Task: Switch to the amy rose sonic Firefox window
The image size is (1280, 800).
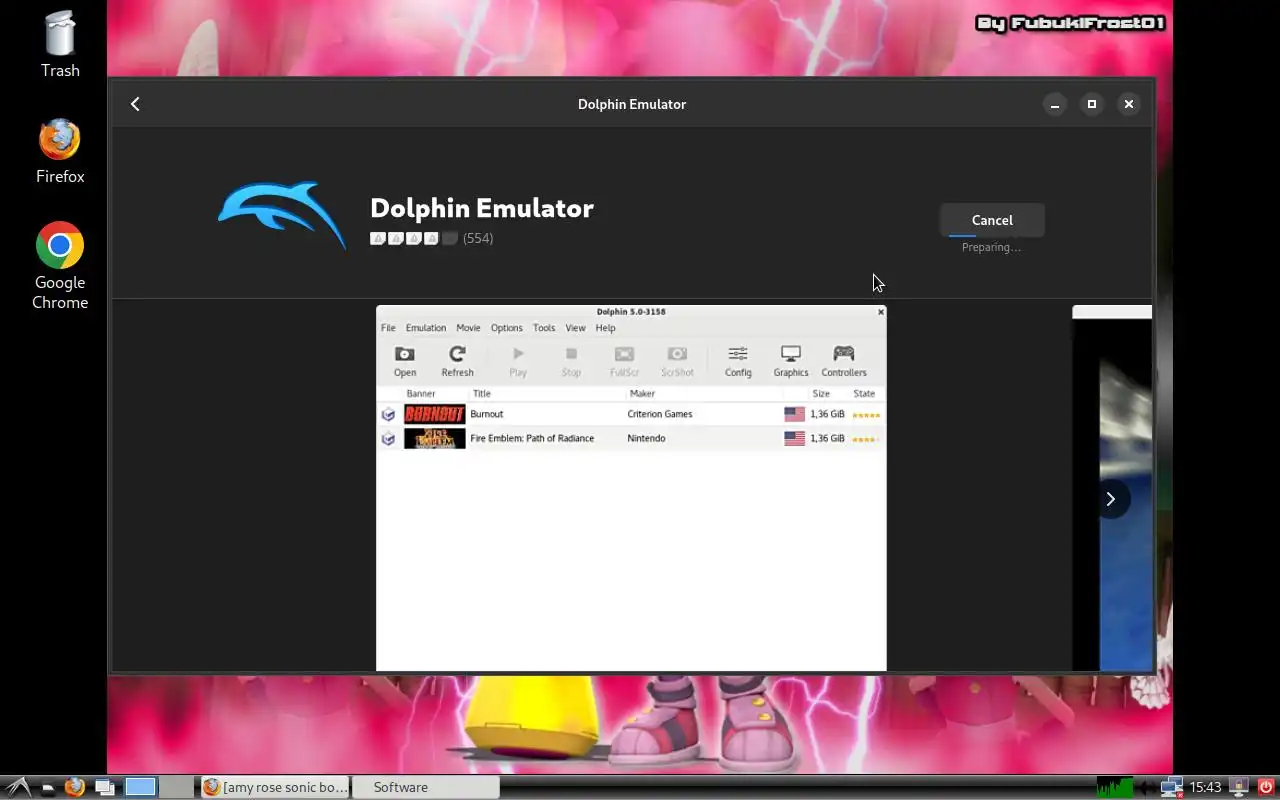Action: (x=275, y=787)
